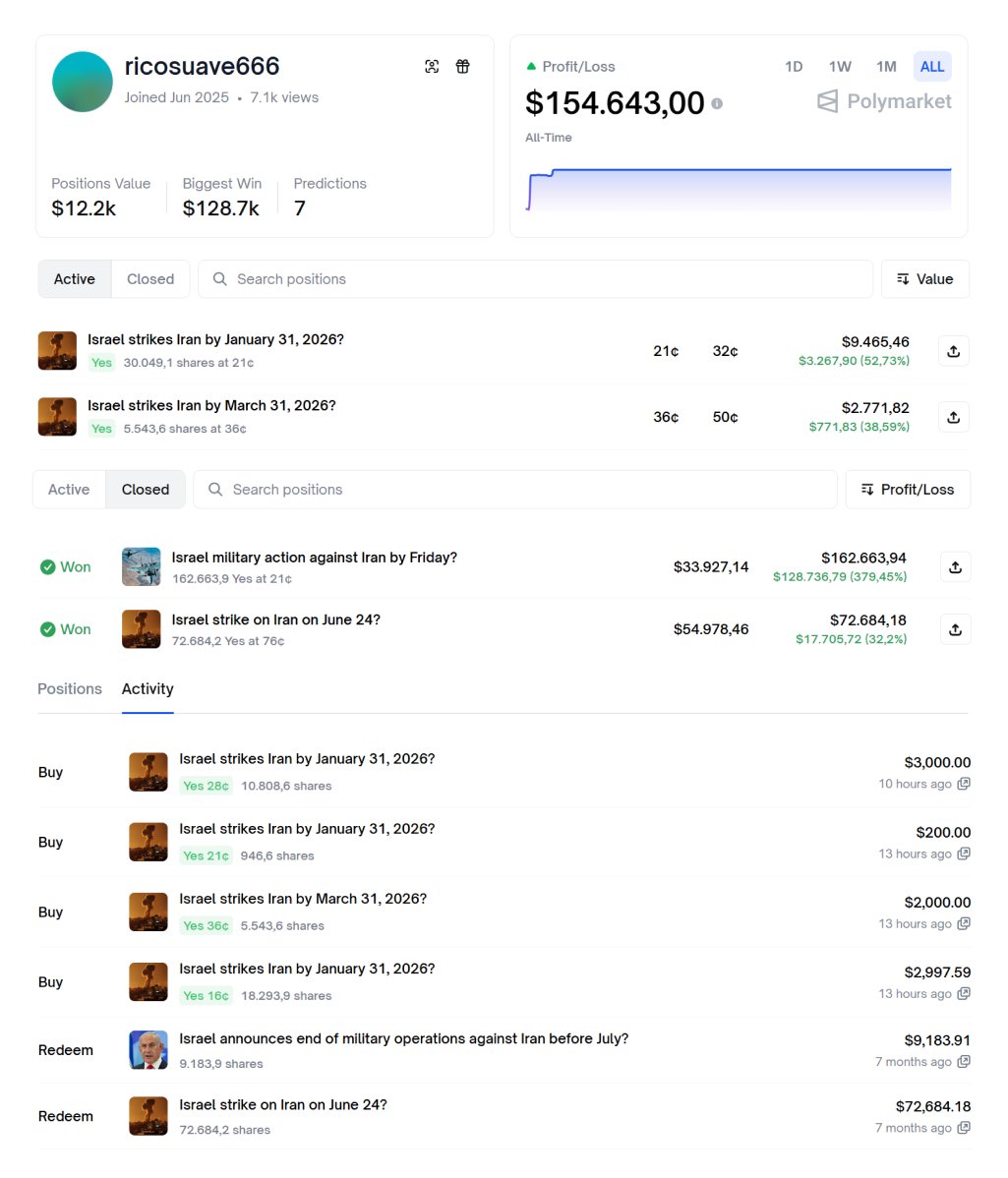Screen dimensions: 1008x1178
Task: Select the 1M profit/loss timeframe
Action: click(x=886, y=67)
